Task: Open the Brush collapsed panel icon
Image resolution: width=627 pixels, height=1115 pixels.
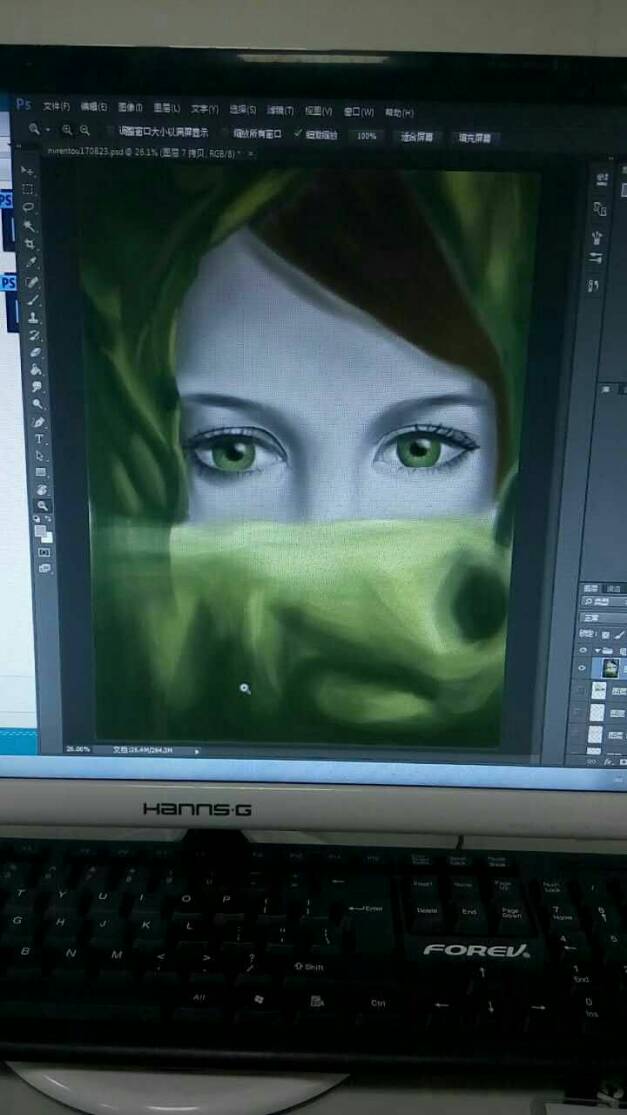Action: point(596,238)
